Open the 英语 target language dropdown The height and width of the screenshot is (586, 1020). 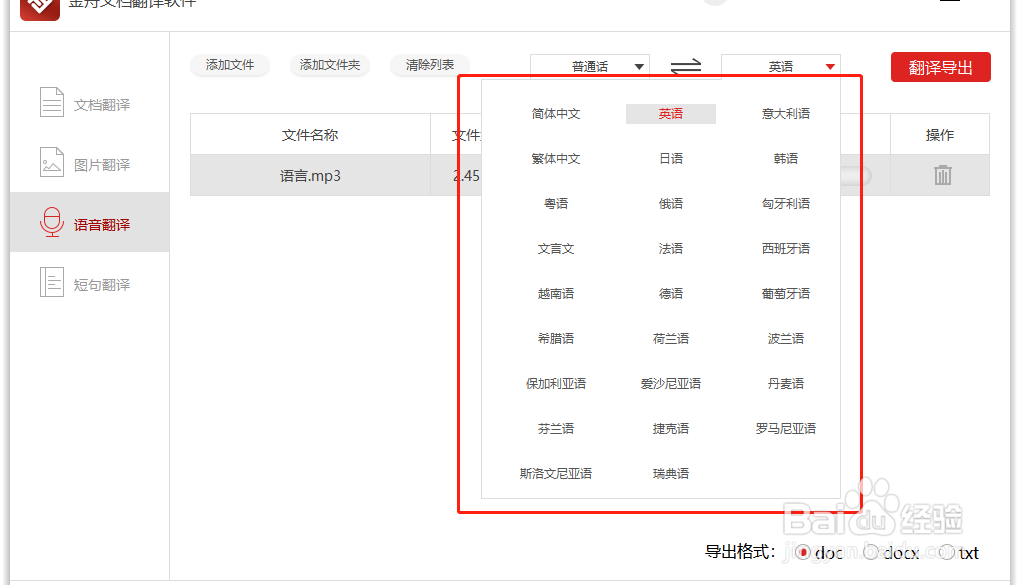click(781, 65)
